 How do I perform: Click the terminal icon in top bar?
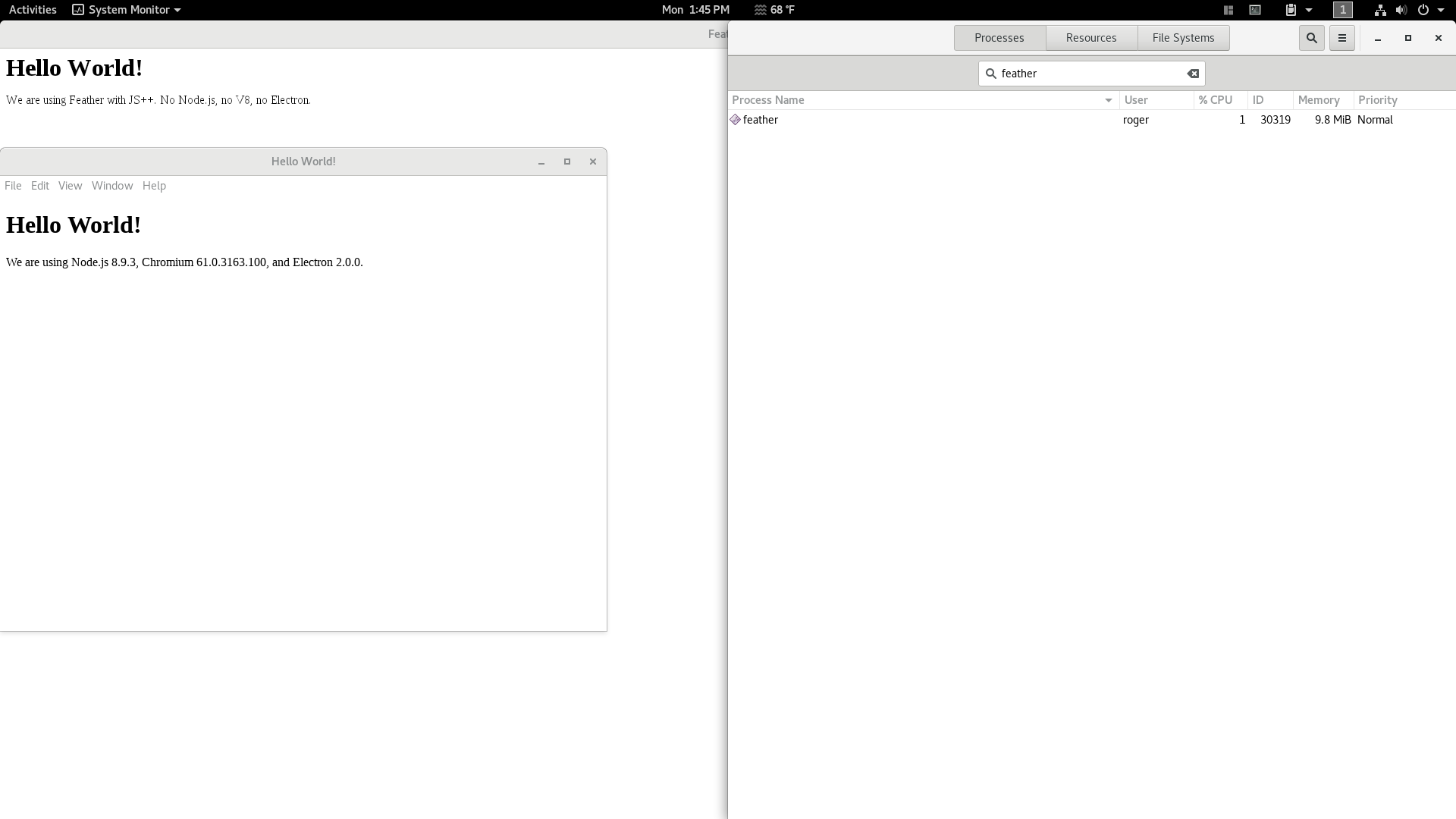click(1255, 10)
